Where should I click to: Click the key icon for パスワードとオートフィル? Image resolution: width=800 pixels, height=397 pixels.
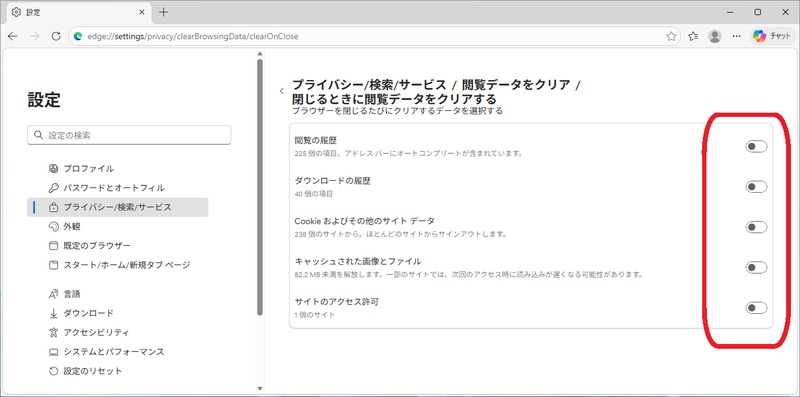(54, 188)
